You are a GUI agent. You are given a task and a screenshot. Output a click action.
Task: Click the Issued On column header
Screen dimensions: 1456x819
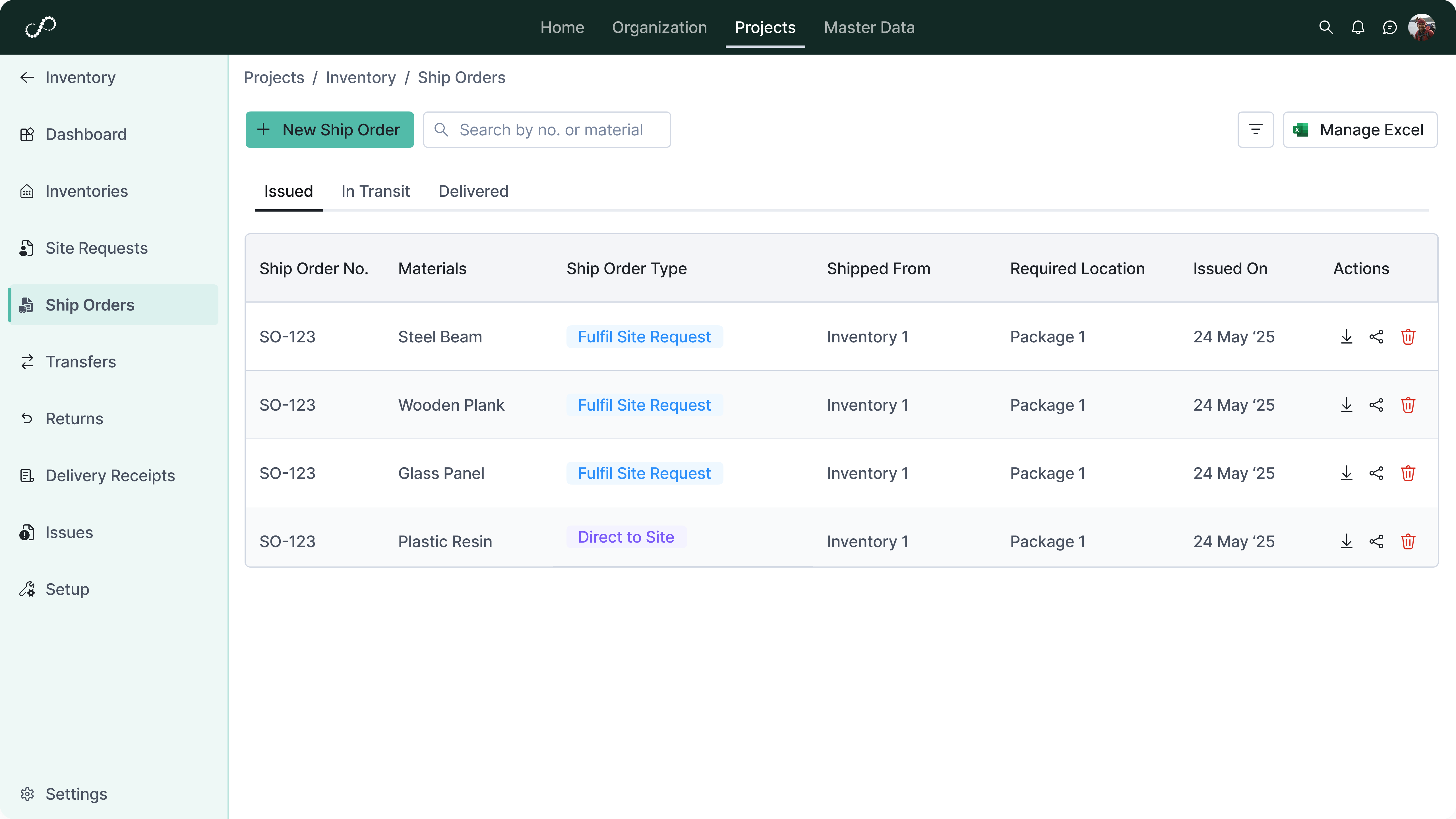click(1230, 268)
